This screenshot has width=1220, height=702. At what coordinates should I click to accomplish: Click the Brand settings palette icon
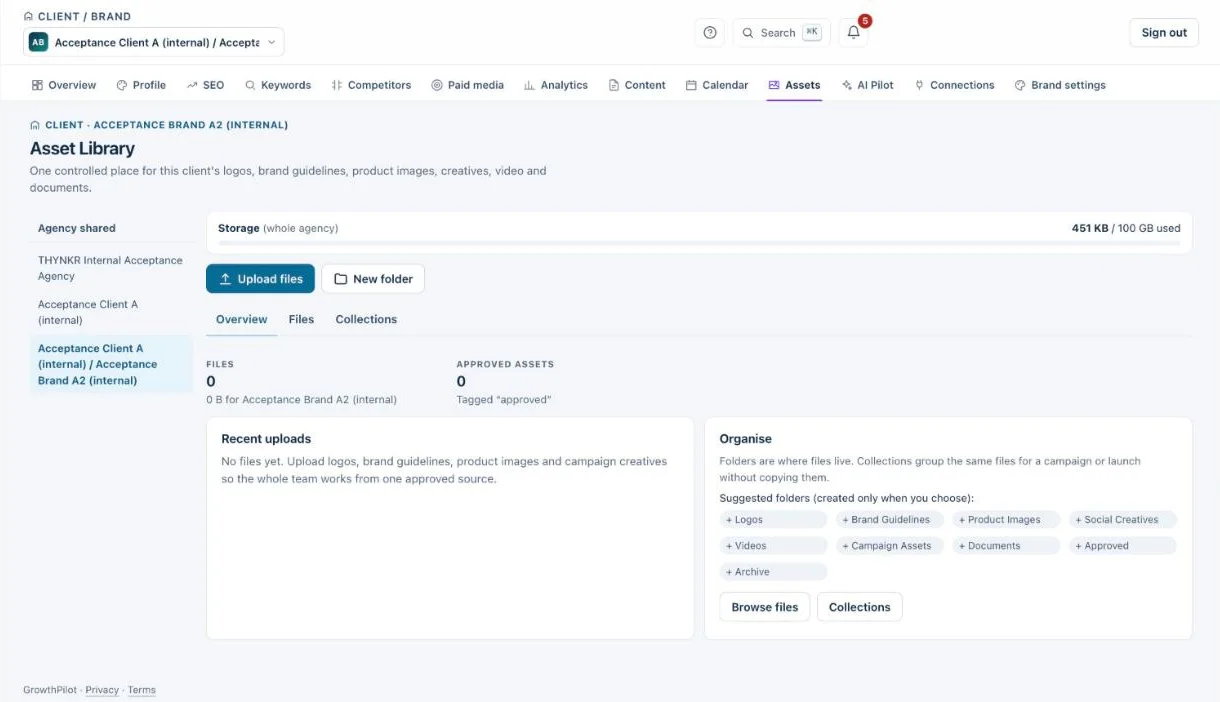point(1020,85)
